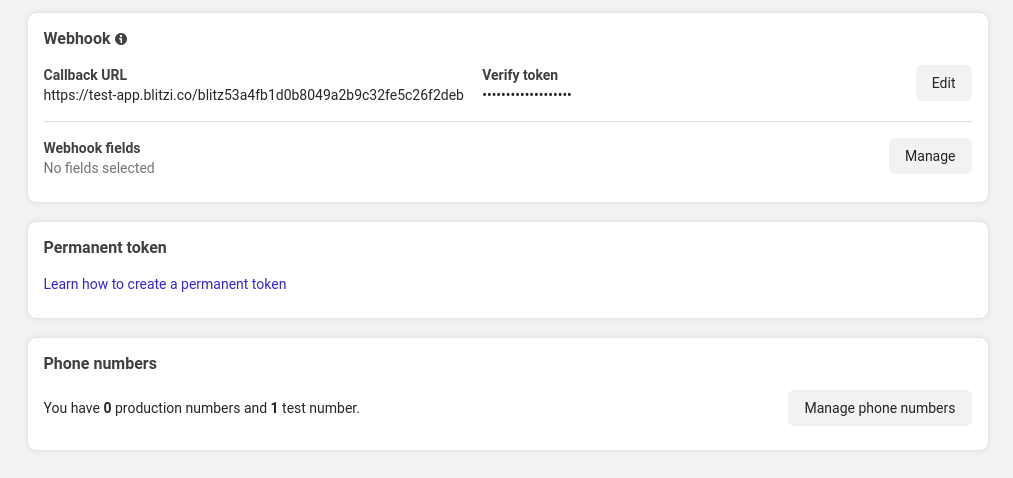Viewport: 1013px width, 478px height.
Task: Click the masked verify token dots
Action: pyautogui.click(x=527, y=95)
